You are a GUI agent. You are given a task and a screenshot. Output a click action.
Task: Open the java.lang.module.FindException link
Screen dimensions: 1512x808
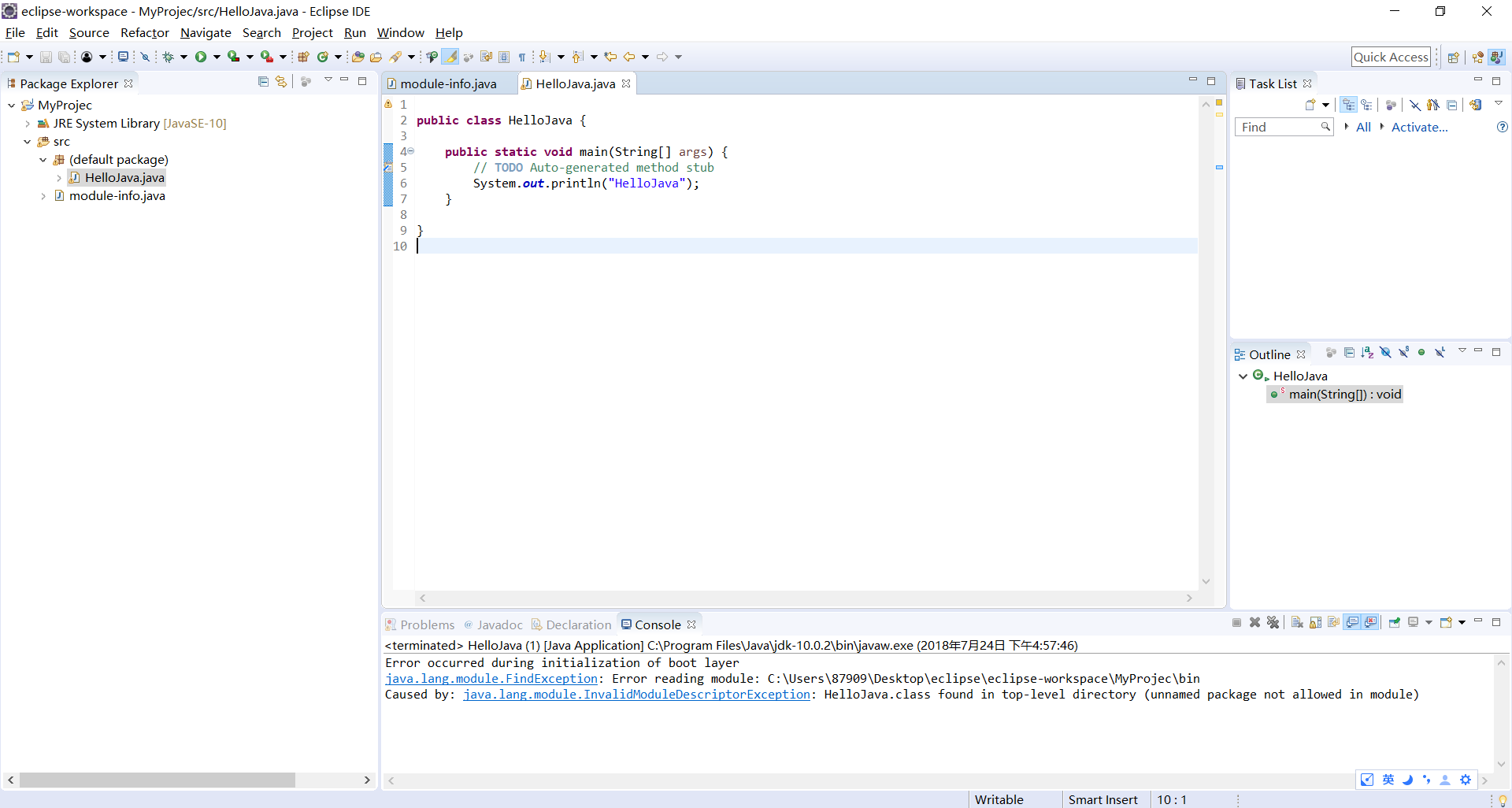[491, 679]
